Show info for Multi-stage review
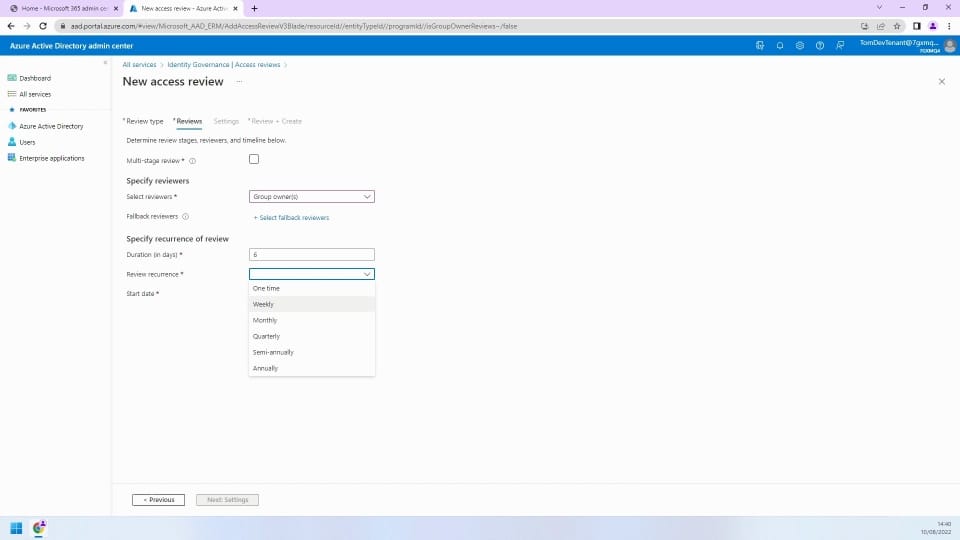This screenshot has width=960, height=540. [x=192, y=161]
